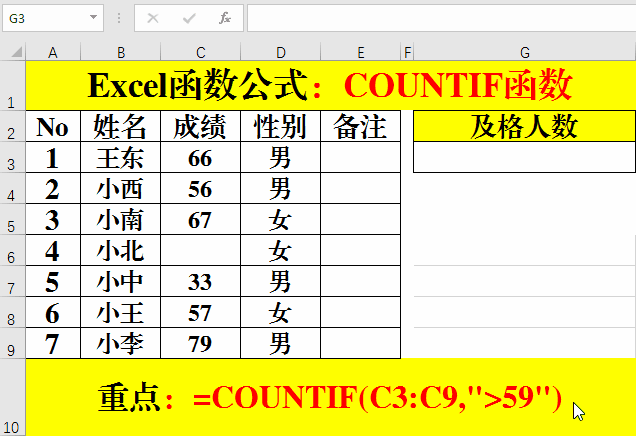636x436 pixels.
Task: Click the name cell '小北'
Action: [120, 250]
